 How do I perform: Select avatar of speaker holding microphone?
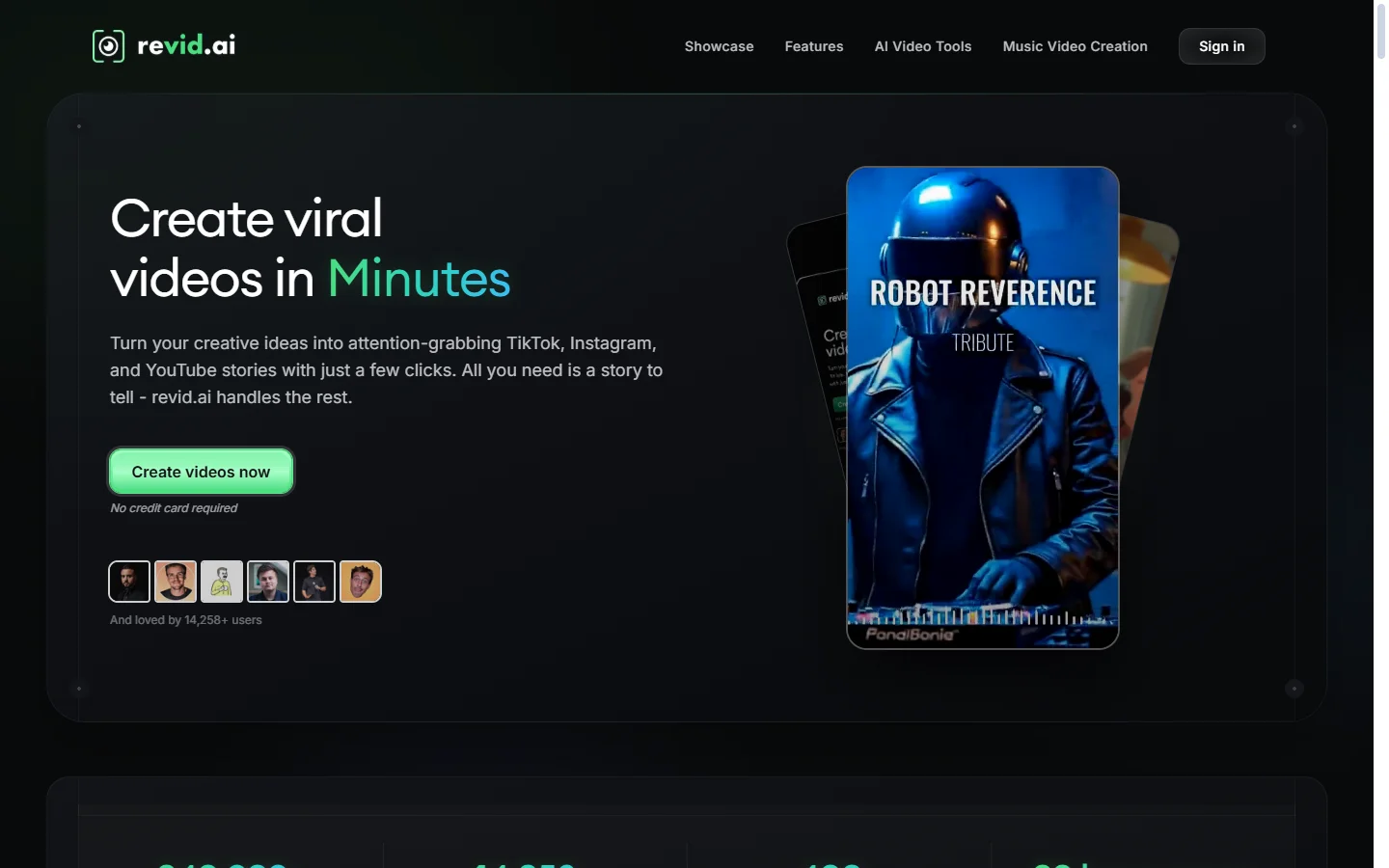pyautogui.click(x=314, y=582)
